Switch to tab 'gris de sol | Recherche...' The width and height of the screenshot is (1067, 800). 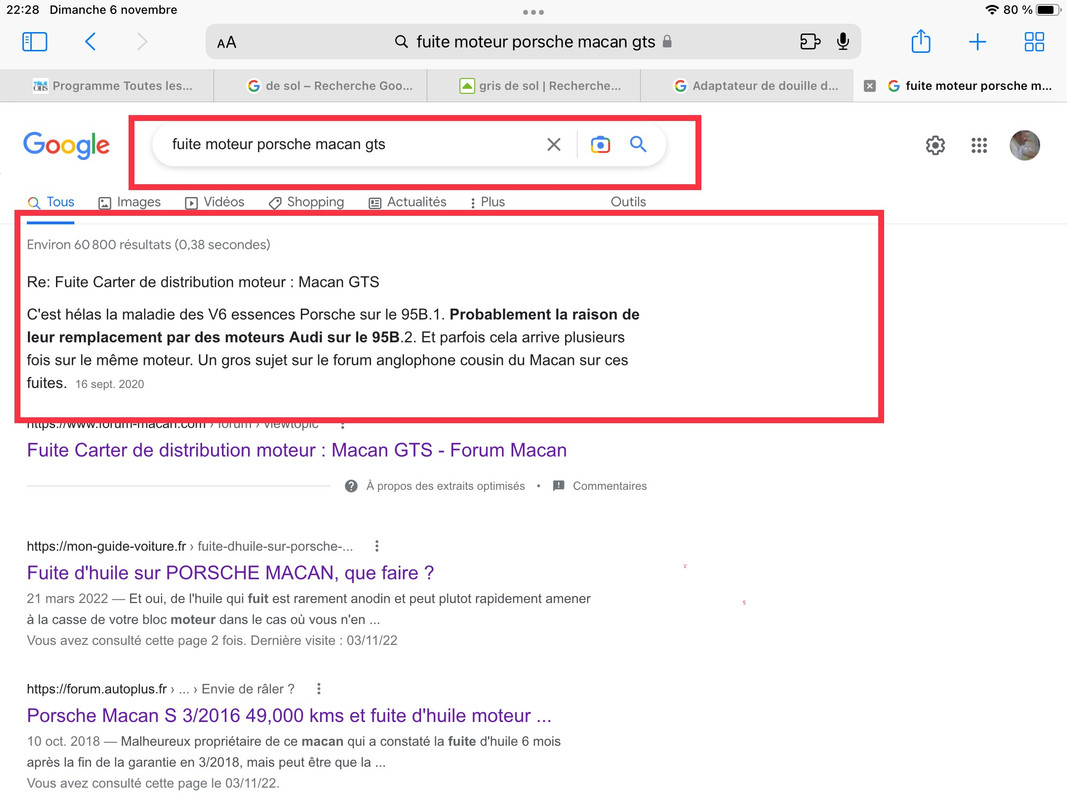click(534, 86)
